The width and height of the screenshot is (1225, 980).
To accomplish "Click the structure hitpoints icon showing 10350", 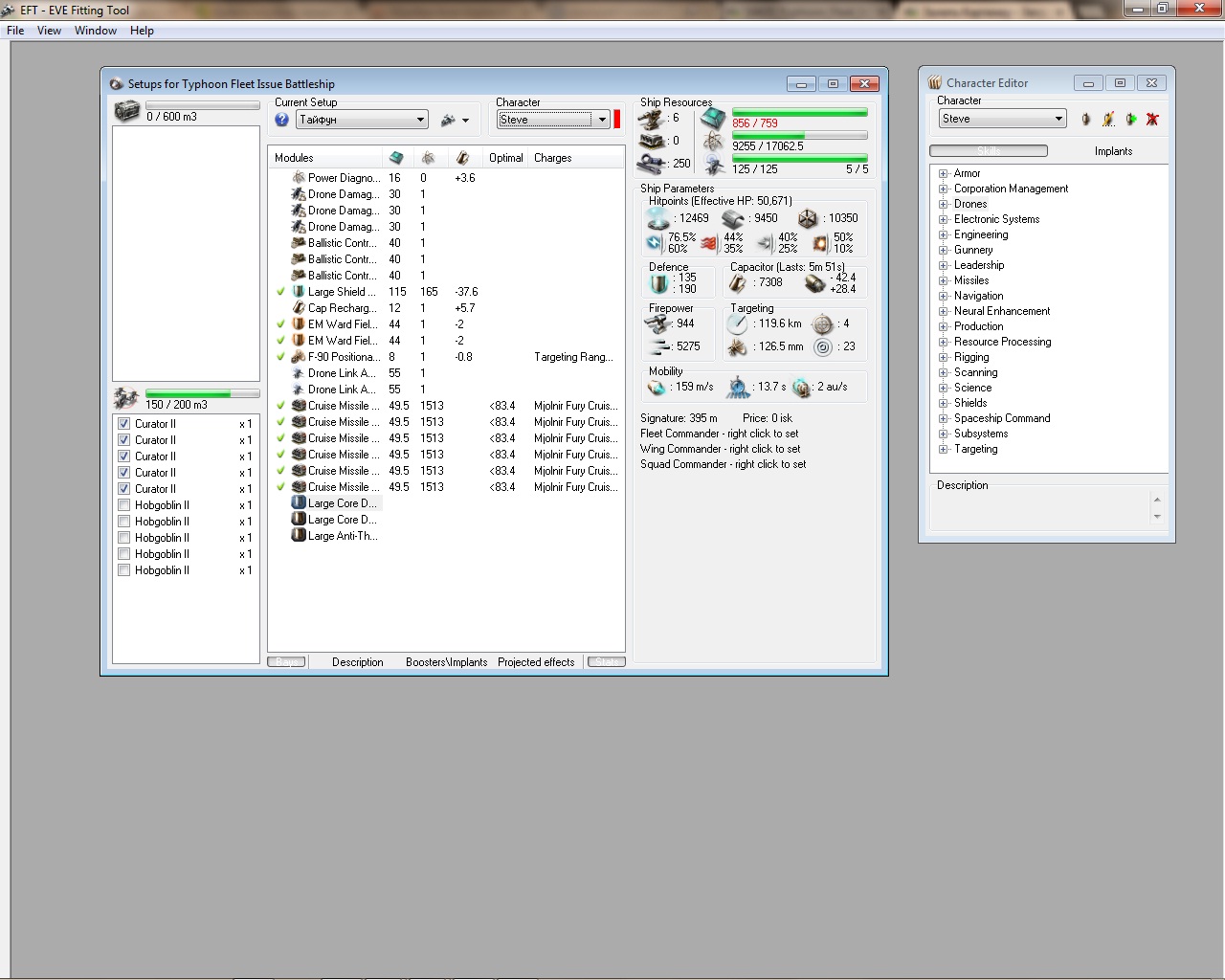I will coord(808,219).
